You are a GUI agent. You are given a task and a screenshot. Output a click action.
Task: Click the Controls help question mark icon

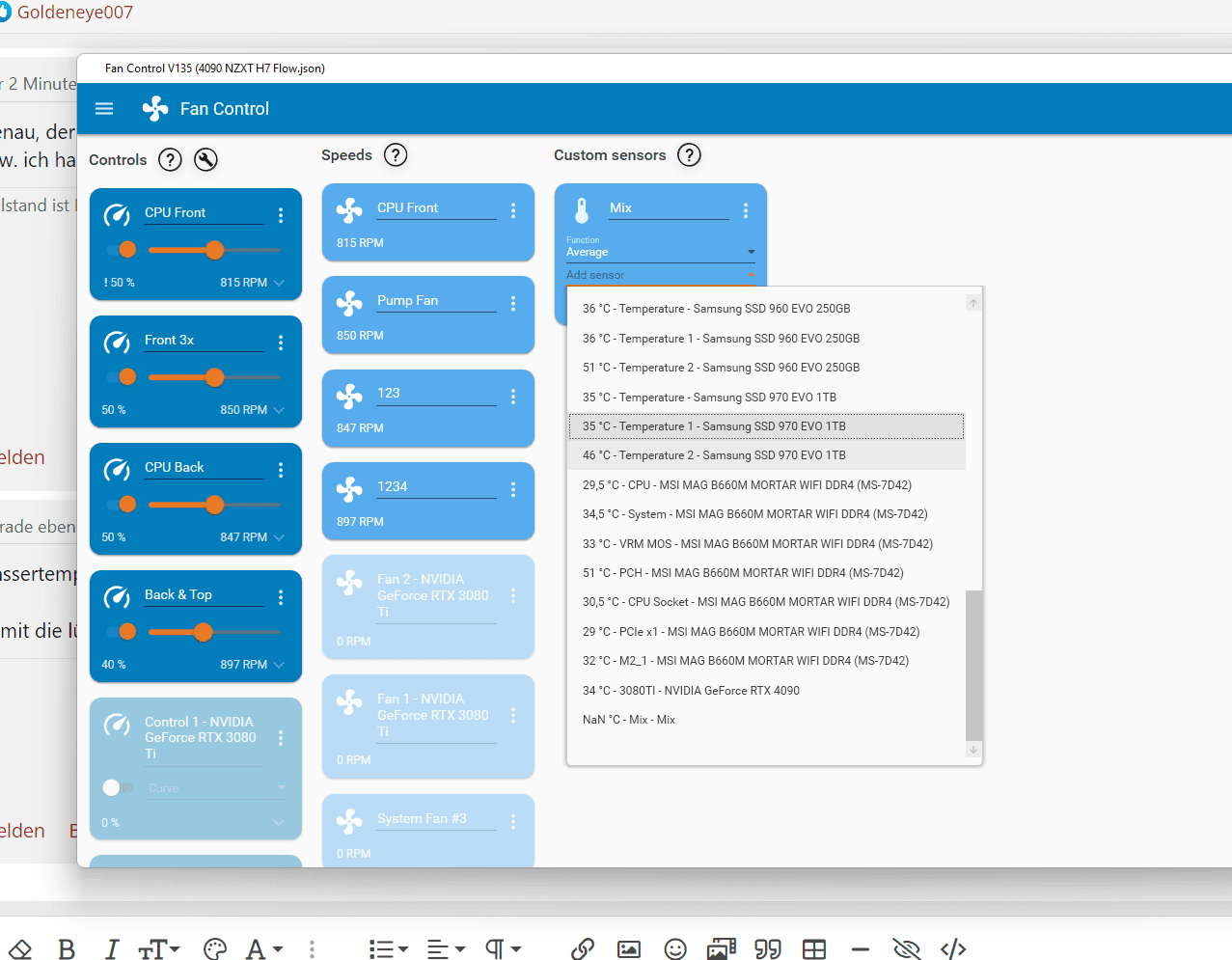click(x=170, y=160)
